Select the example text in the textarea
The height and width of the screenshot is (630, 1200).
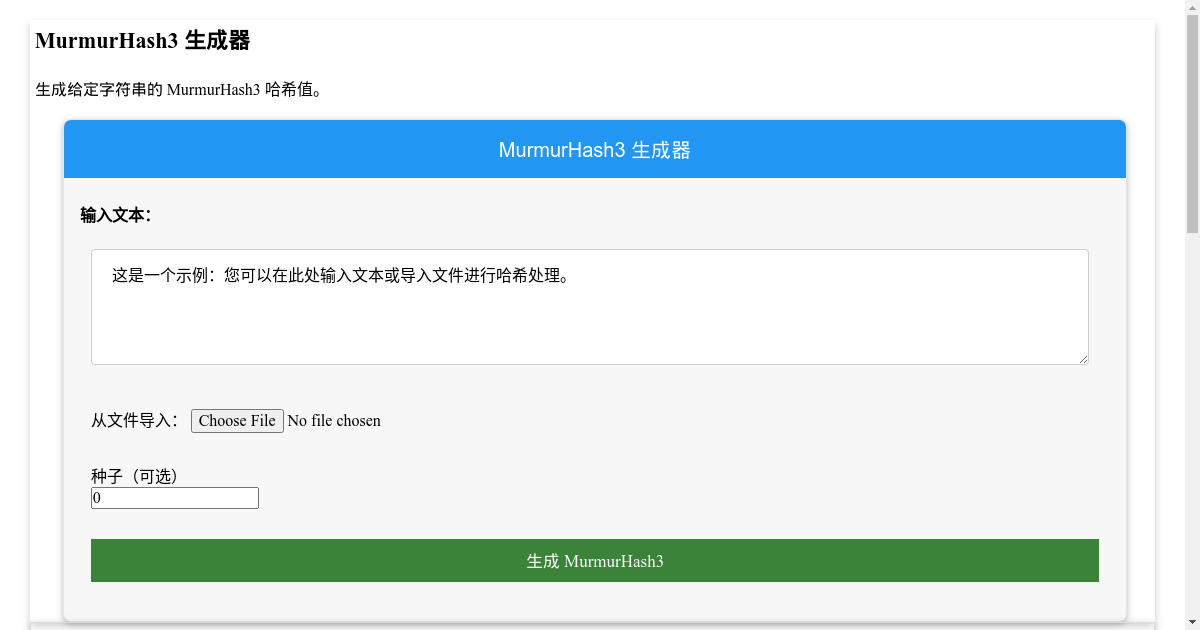pyautogui.click(x=340, y=277)
